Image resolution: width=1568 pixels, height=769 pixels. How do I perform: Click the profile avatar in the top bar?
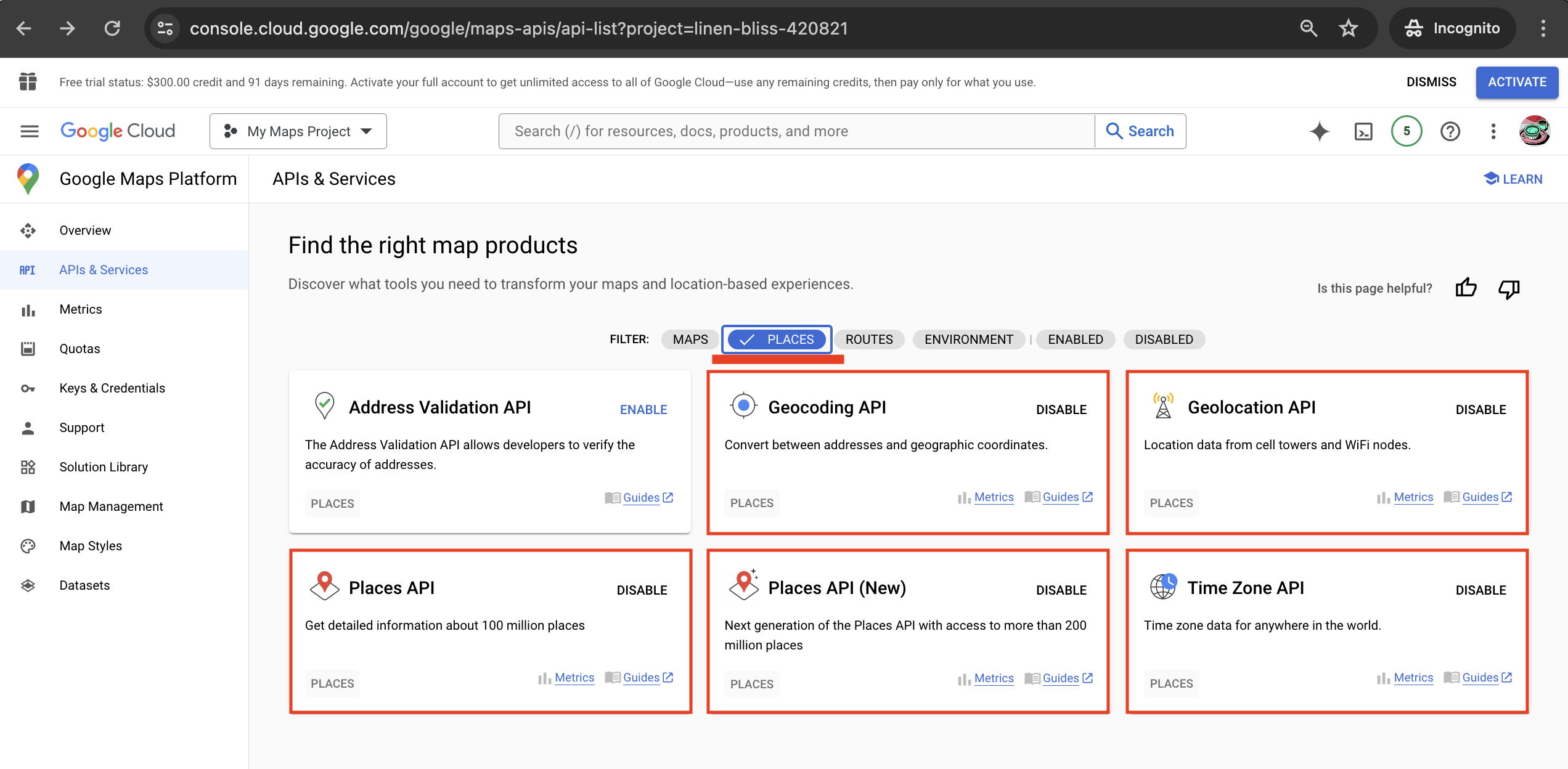coord(1535,131)
